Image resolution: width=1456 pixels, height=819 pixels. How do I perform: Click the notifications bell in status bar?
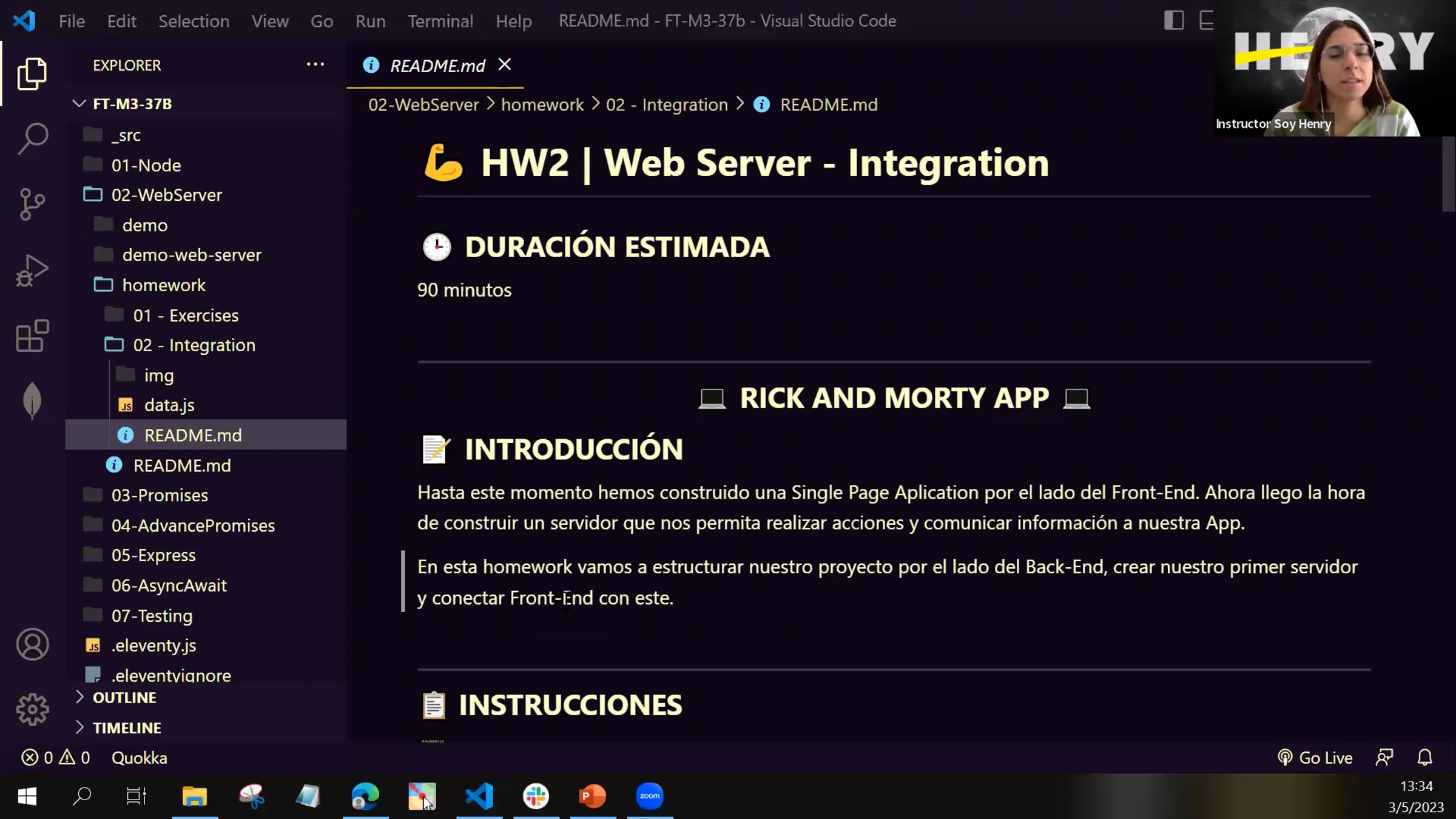pos(1424,758)
